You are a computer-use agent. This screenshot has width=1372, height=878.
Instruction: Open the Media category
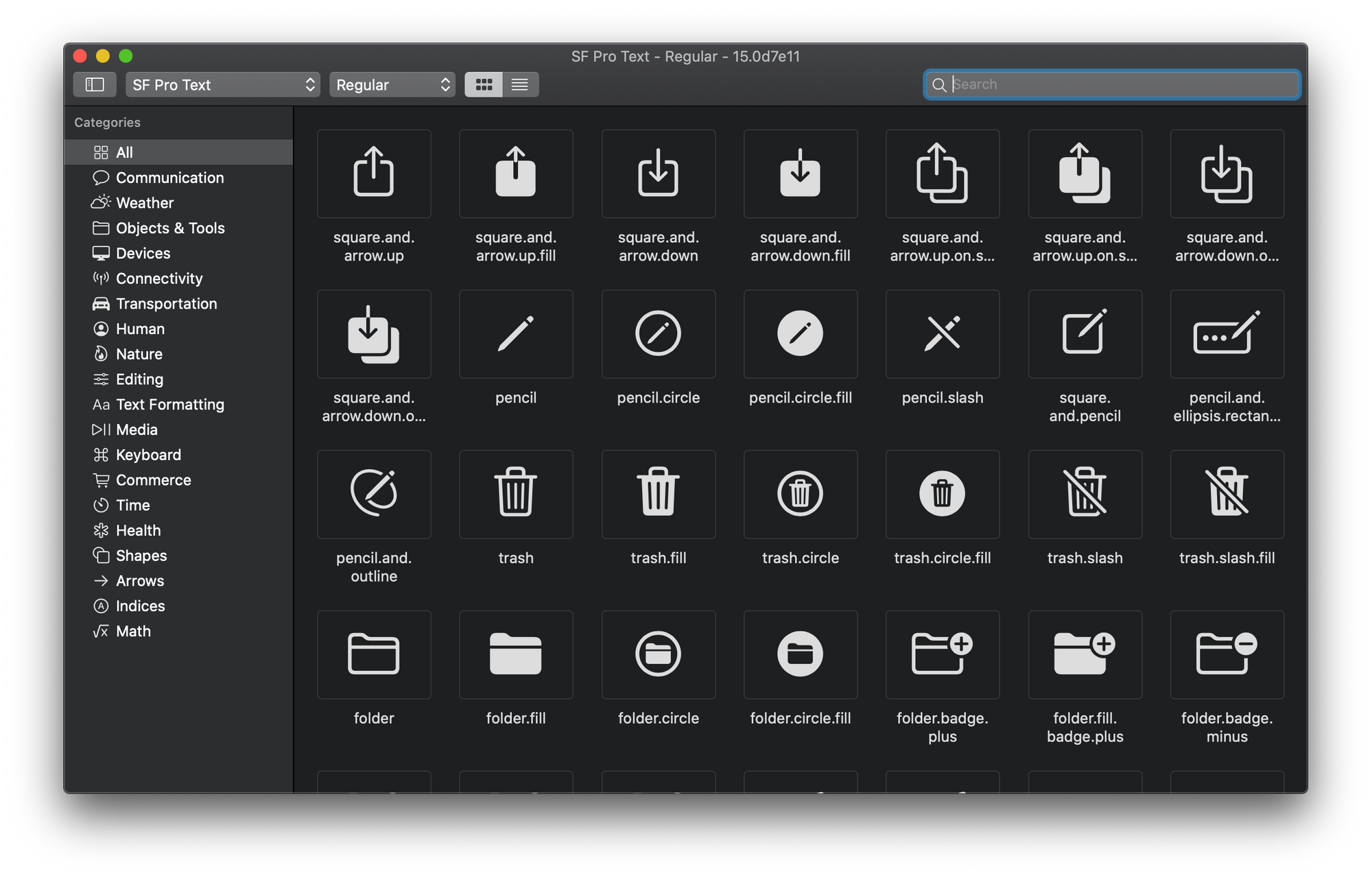[178, 429]
